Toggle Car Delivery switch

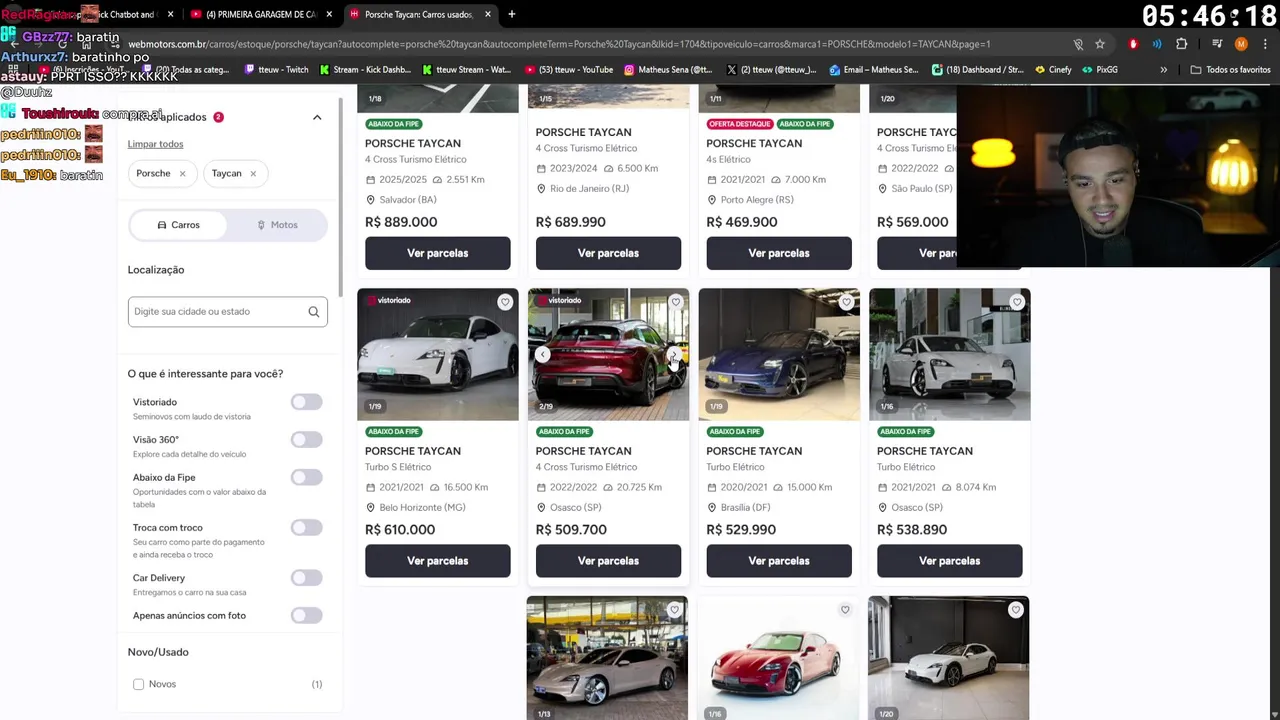307,578
